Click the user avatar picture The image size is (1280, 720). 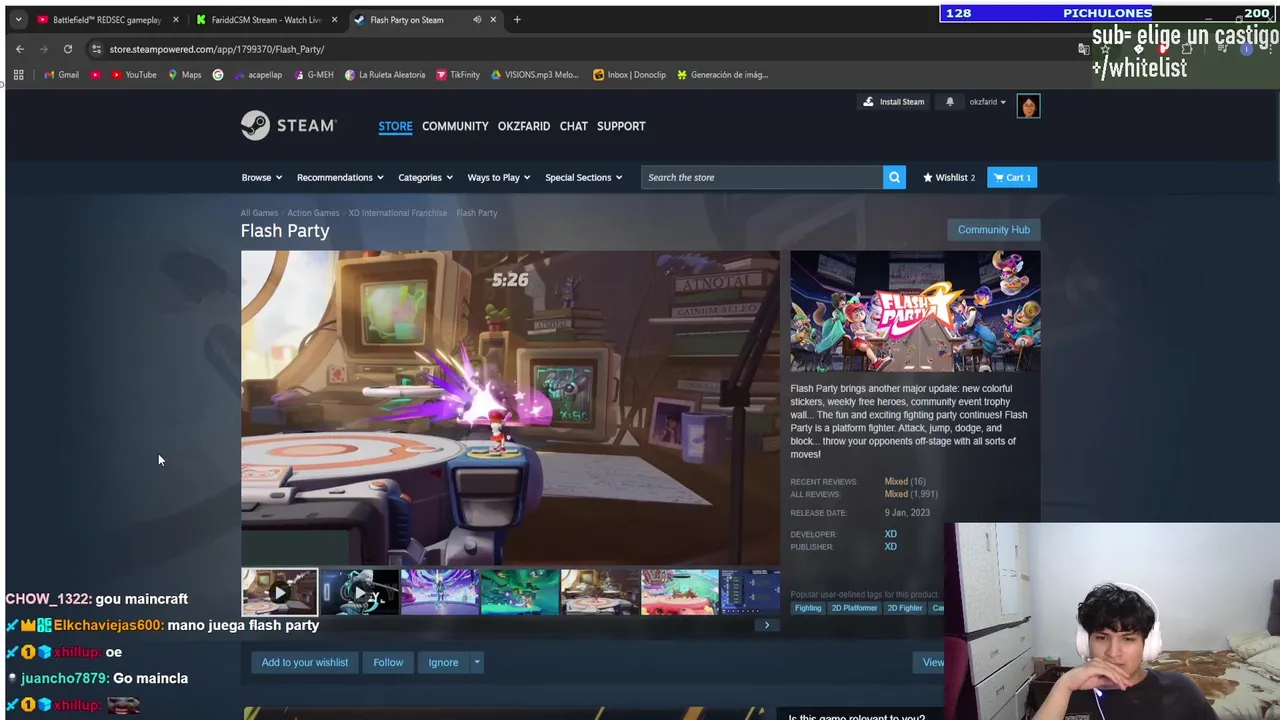(x=1028, y=106)
